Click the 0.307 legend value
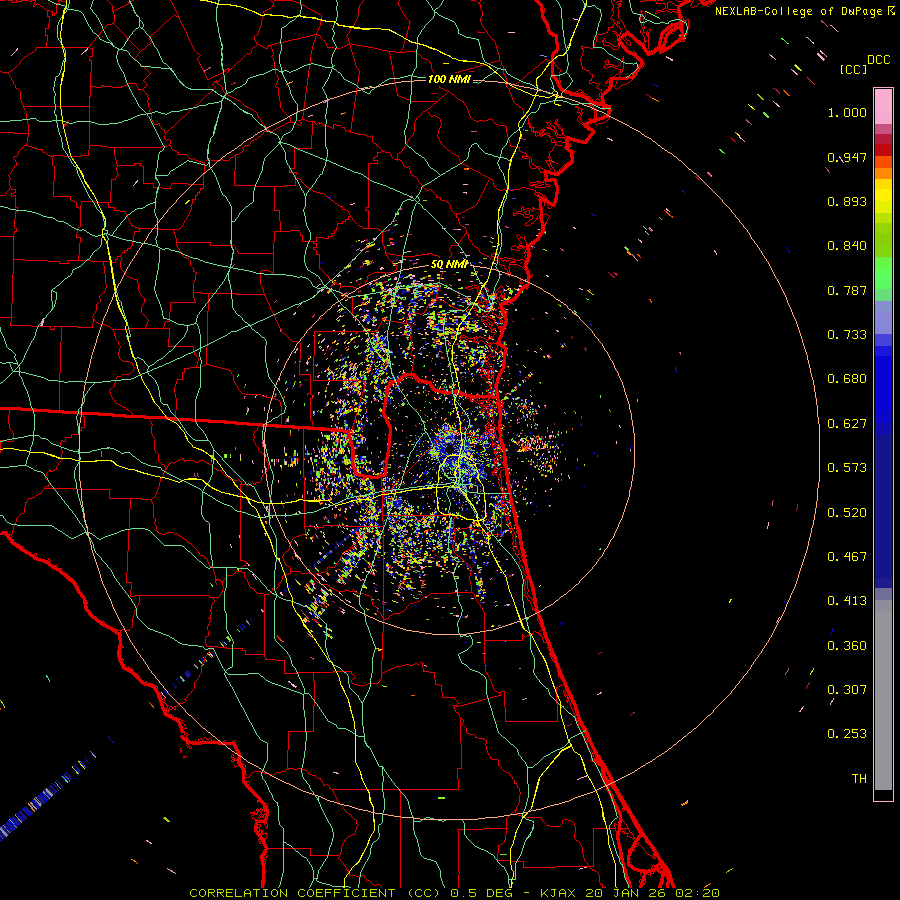 pos(847,690)
